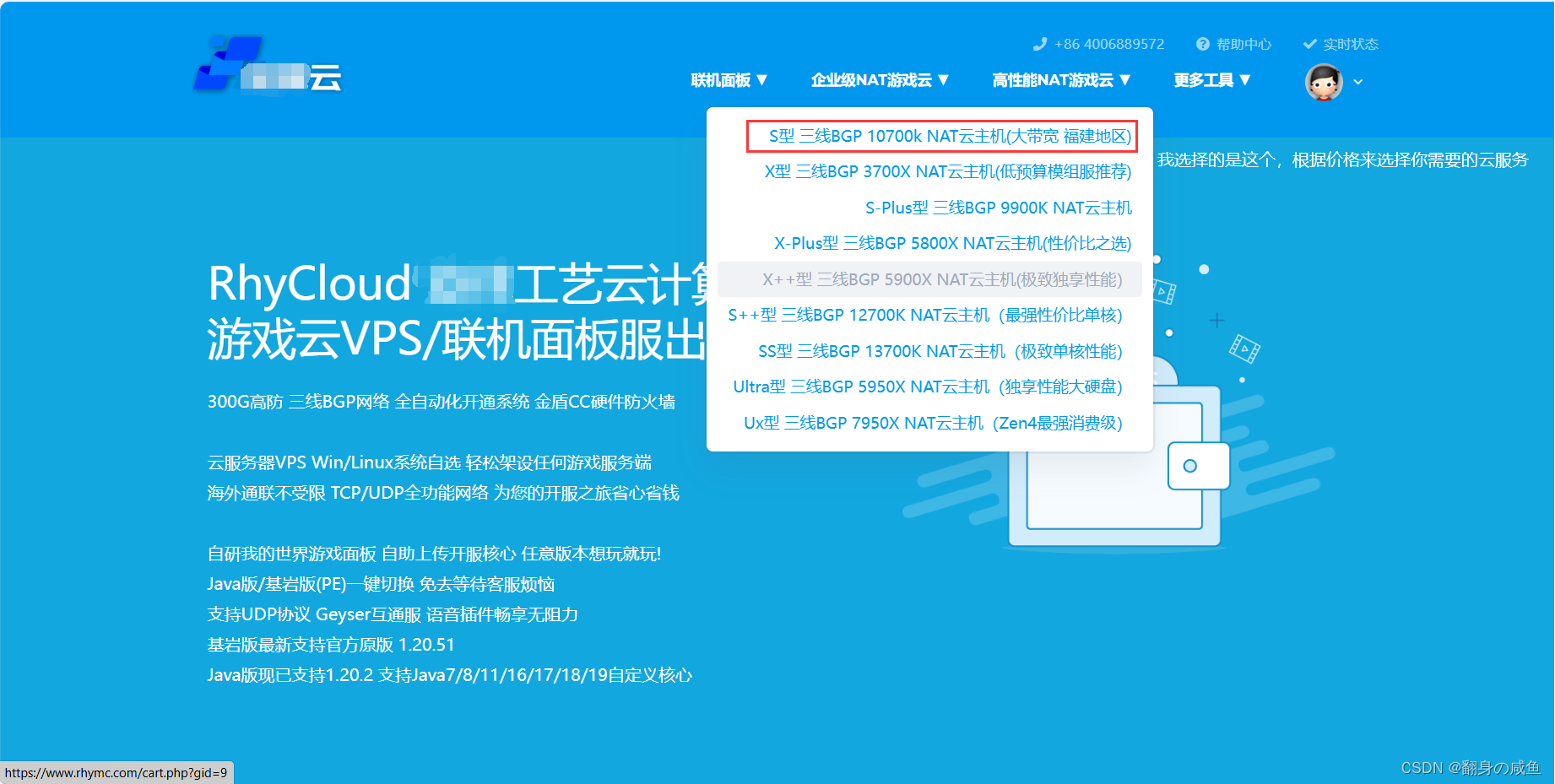Click text Java版/基岩版(PE)一键切换 line
Viewport: 1555px width, 784px height.
382,584
